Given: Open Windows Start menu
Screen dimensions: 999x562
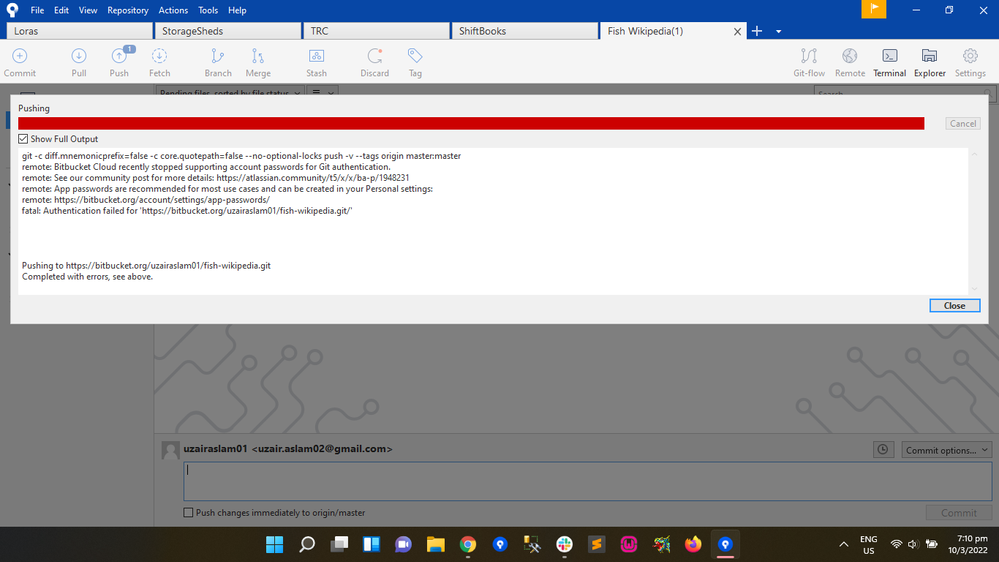Looking at the screenshot, I should 275,544.
